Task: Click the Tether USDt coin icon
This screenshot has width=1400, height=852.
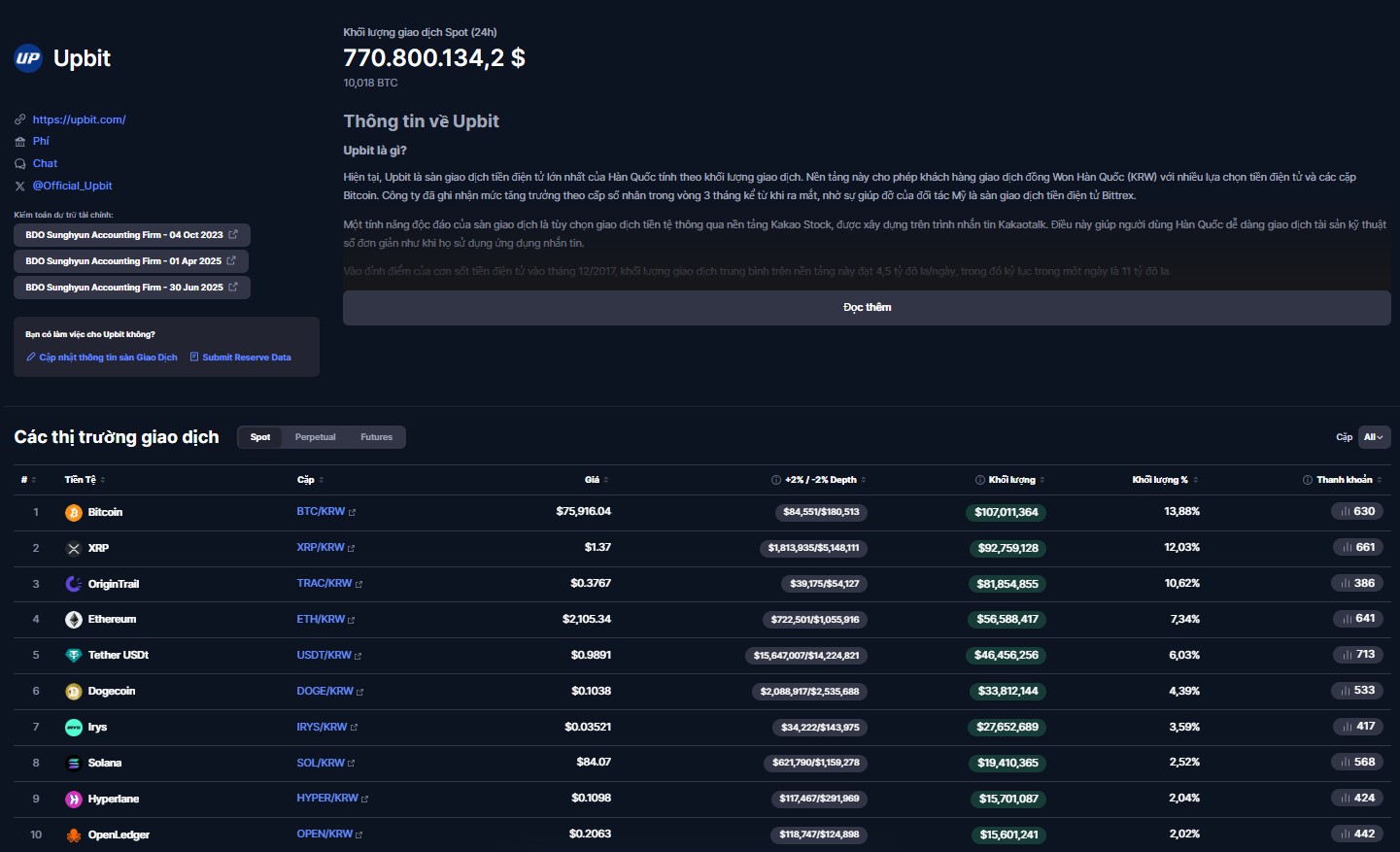Action: (x=74, y=656)
